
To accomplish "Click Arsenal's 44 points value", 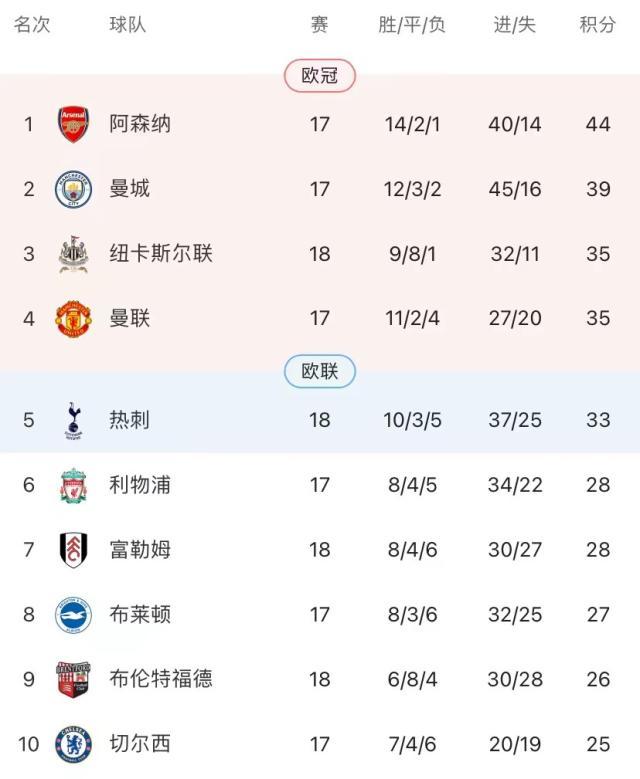I will pos(598,124).
